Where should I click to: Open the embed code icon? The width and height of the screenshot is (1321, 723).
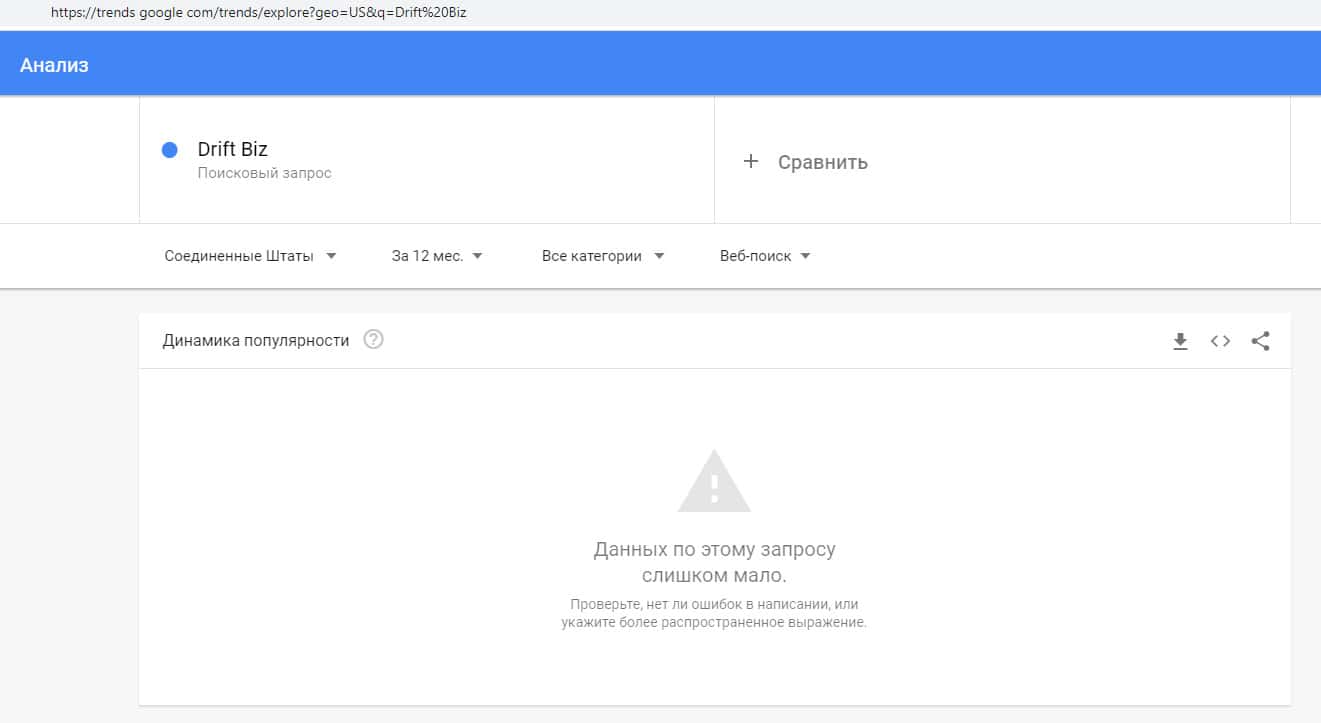[1220, 341]
